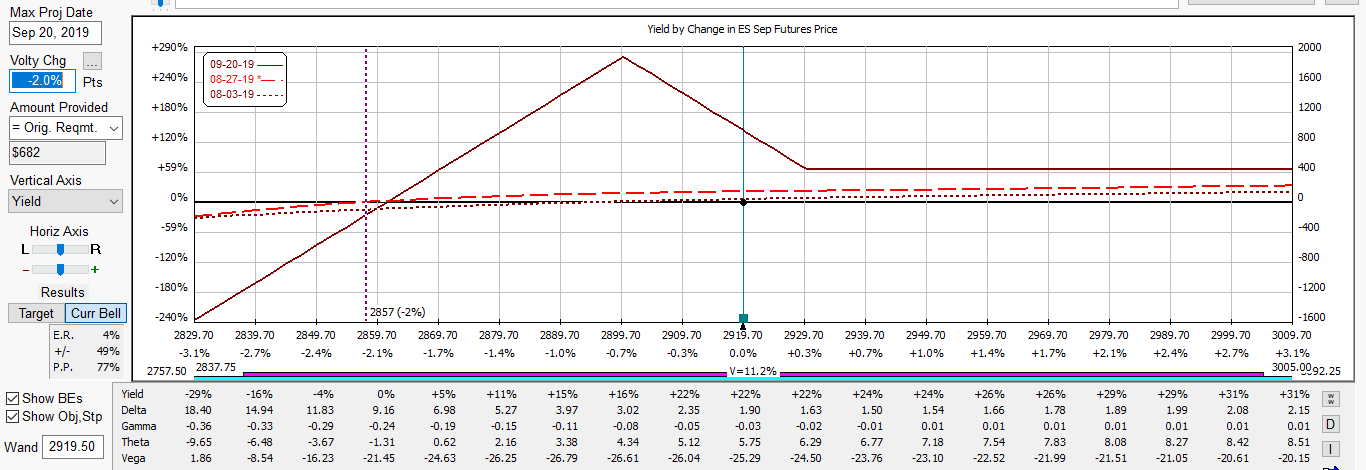Click the Yield row label in table
1366x470 pixels.
133,394
